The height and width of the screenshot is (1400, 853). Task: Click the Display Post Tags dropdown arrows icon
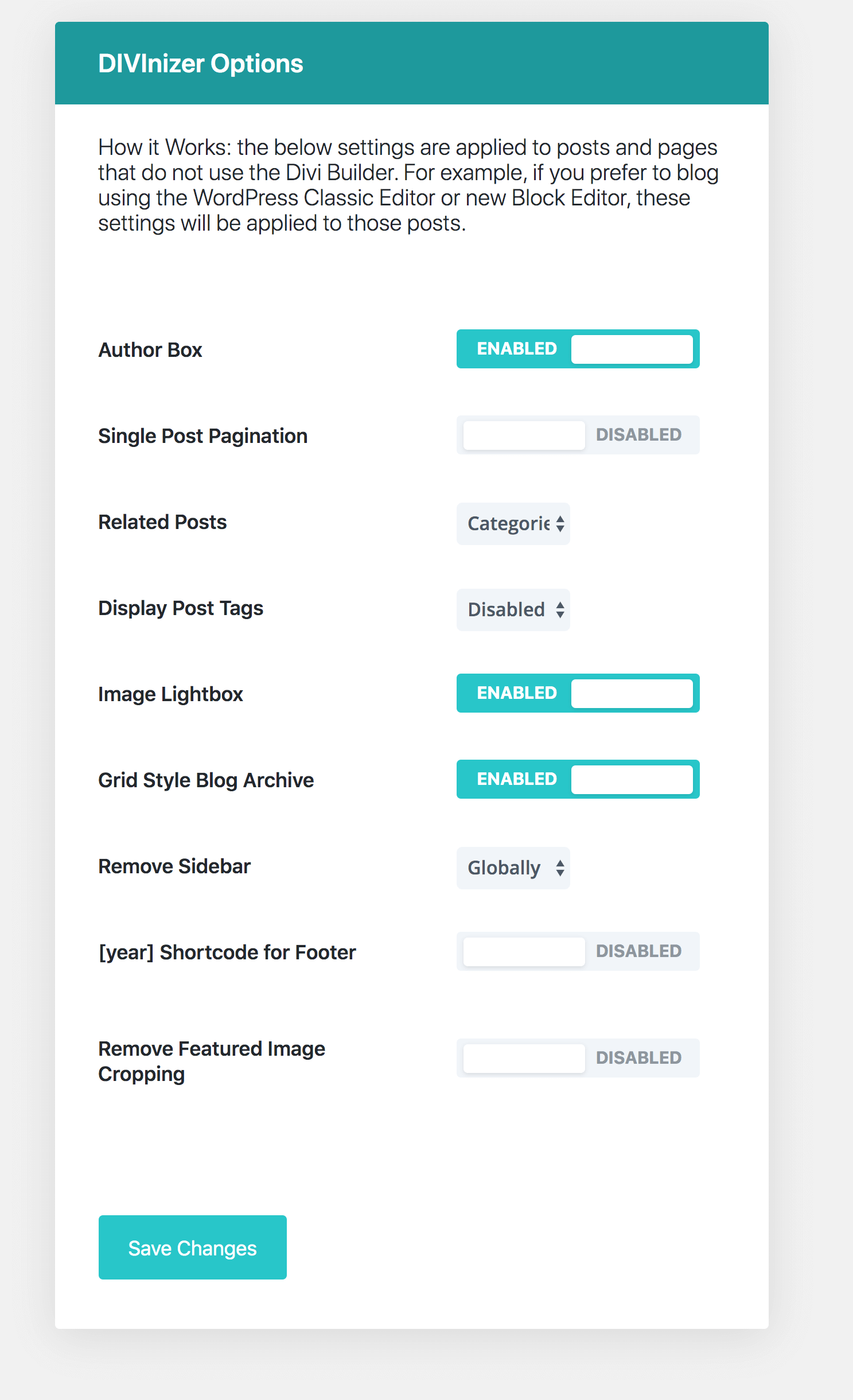tap(560, 610)
